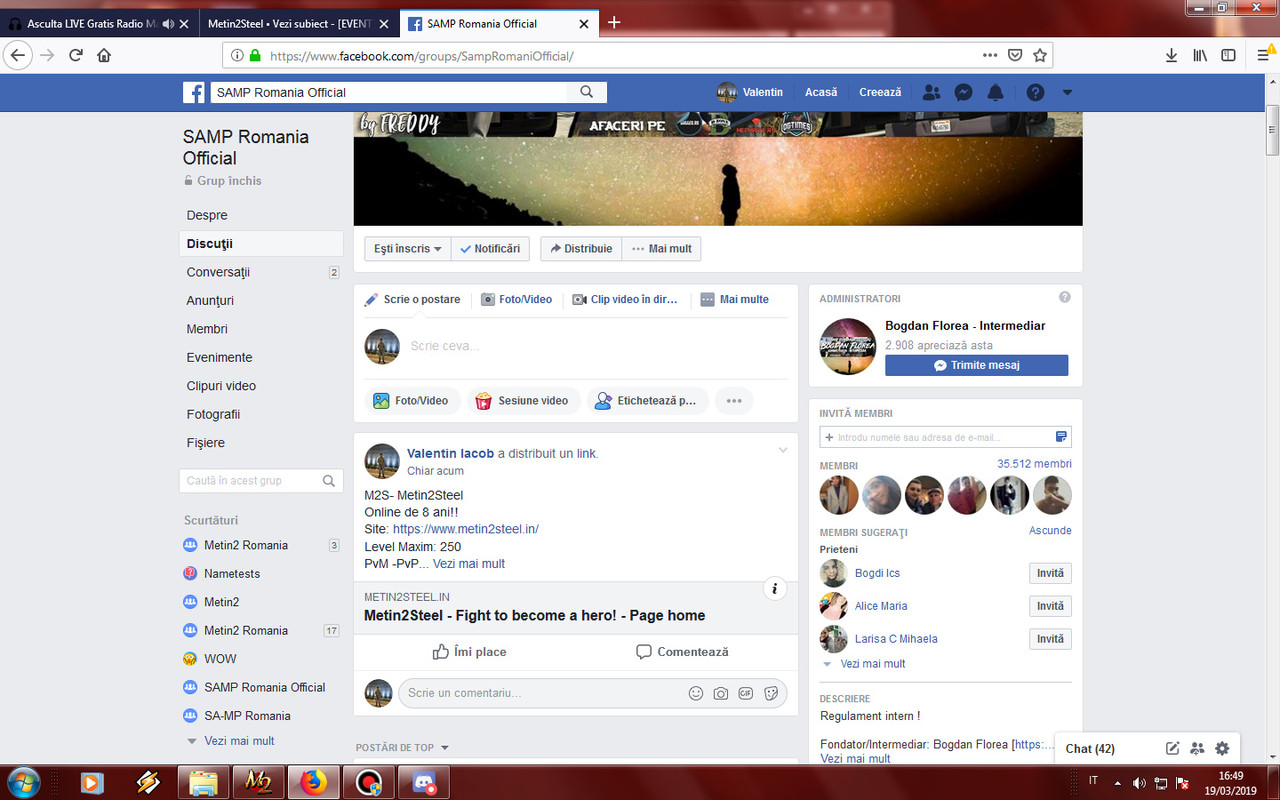The width and height of the screenshot is (1280, 800).
Task: Insert emoji in comment box
Action: tap(696, 693)
